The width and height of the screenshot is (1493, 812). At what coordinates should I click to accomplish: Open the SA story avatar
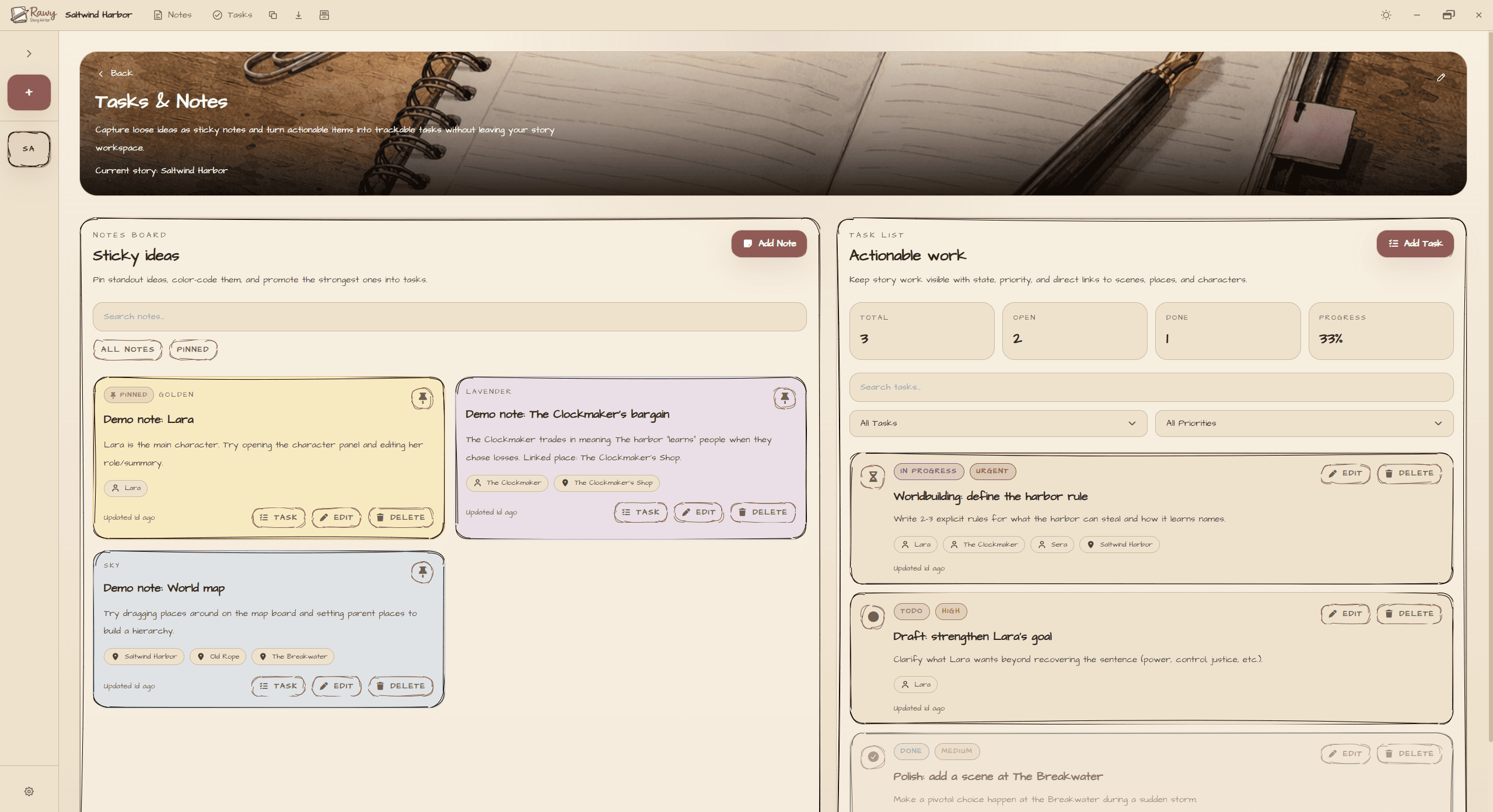[29, 149]
